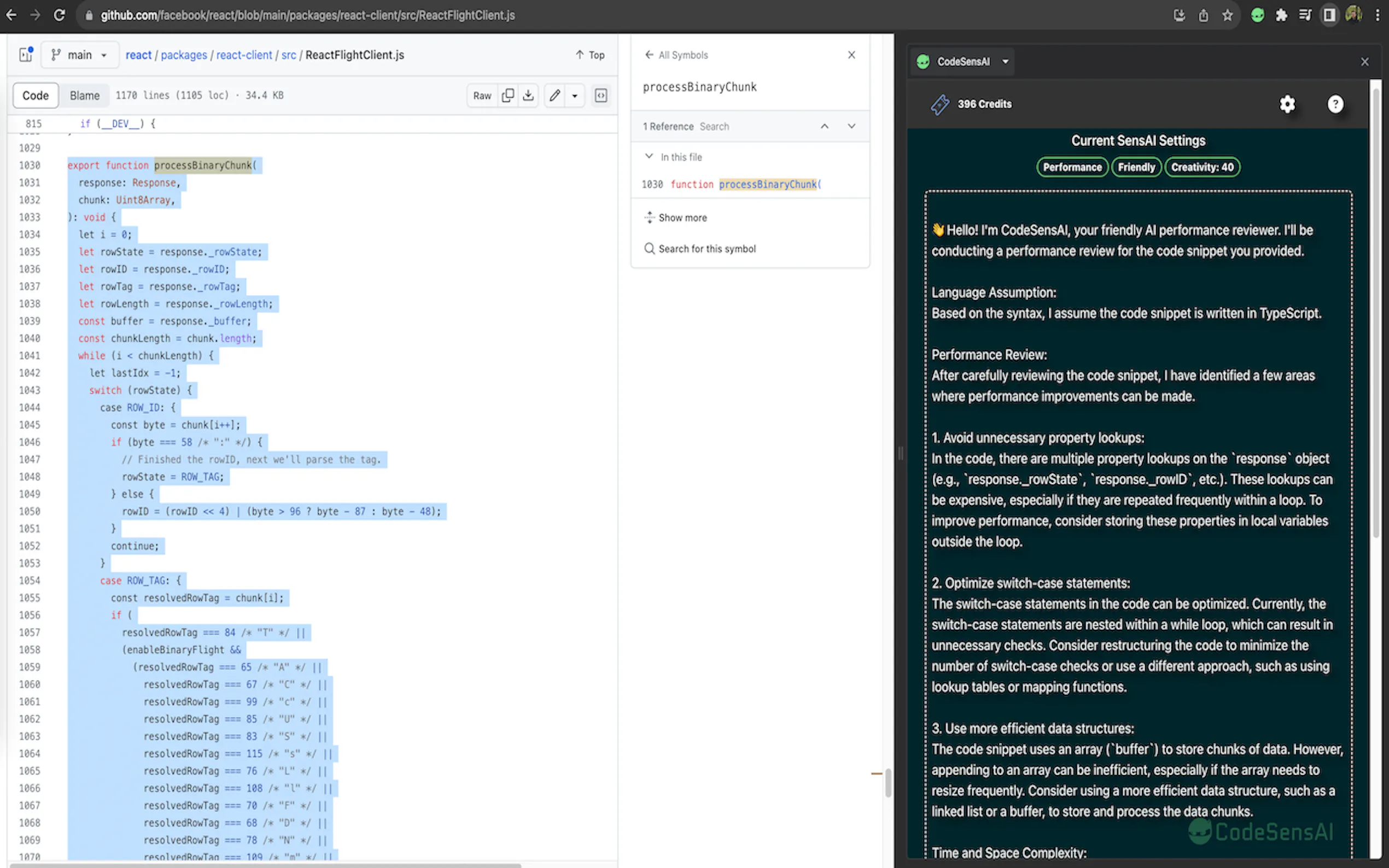Click the CodeSensAI help question mark icon
The width and height of the screenshot is (1389, 868).
click(1335, 104)
